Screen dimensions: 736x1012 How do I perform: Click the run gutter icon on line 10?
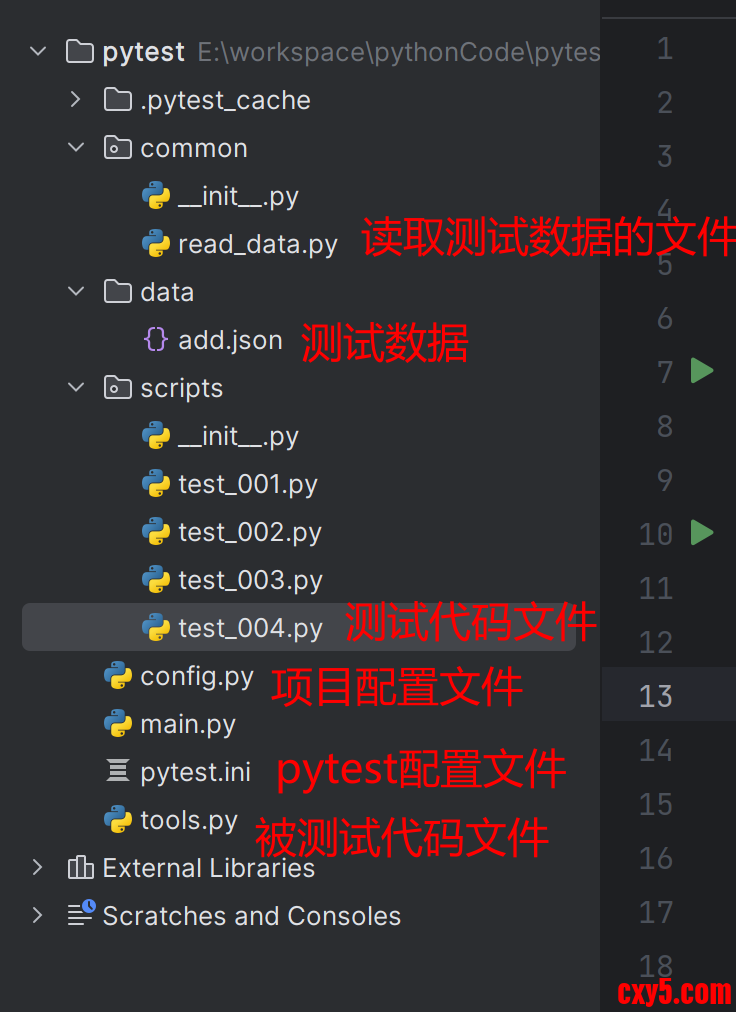point(702,532)
